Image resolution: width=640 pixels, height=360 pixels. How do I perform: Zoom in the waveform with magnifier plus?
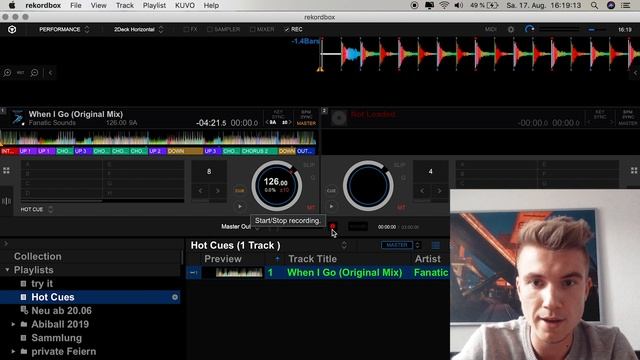(x=7, y=73)
